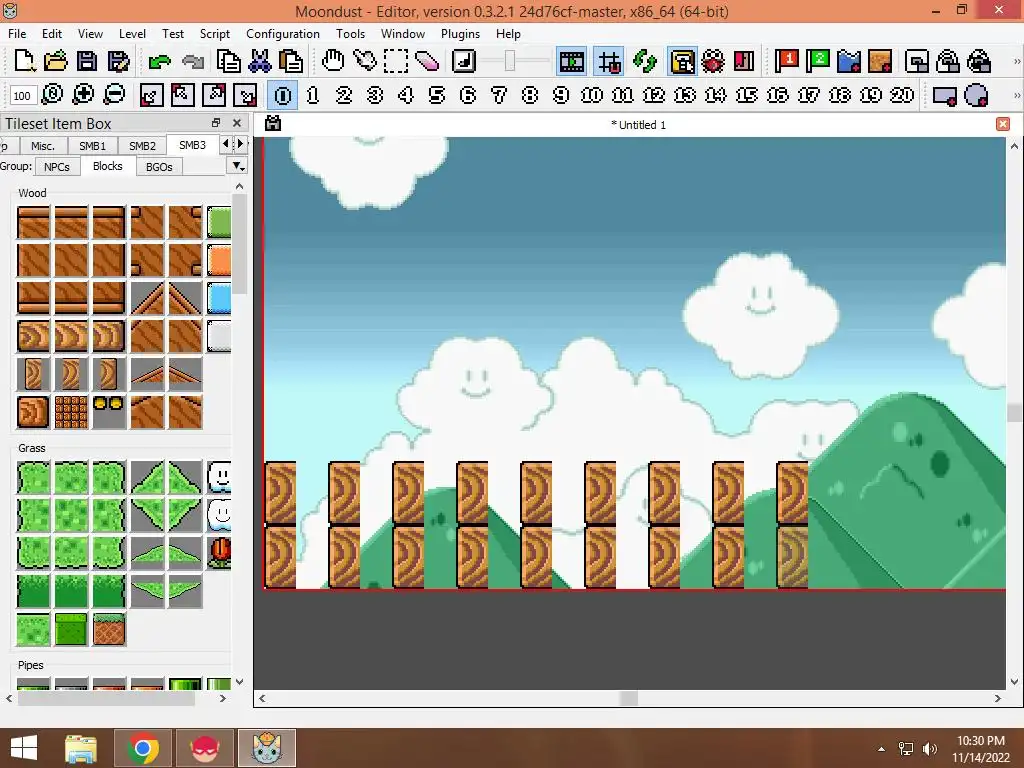Switch to section 0
The height and width of the screenshot is (768, 1024).
tap(283, 95)
